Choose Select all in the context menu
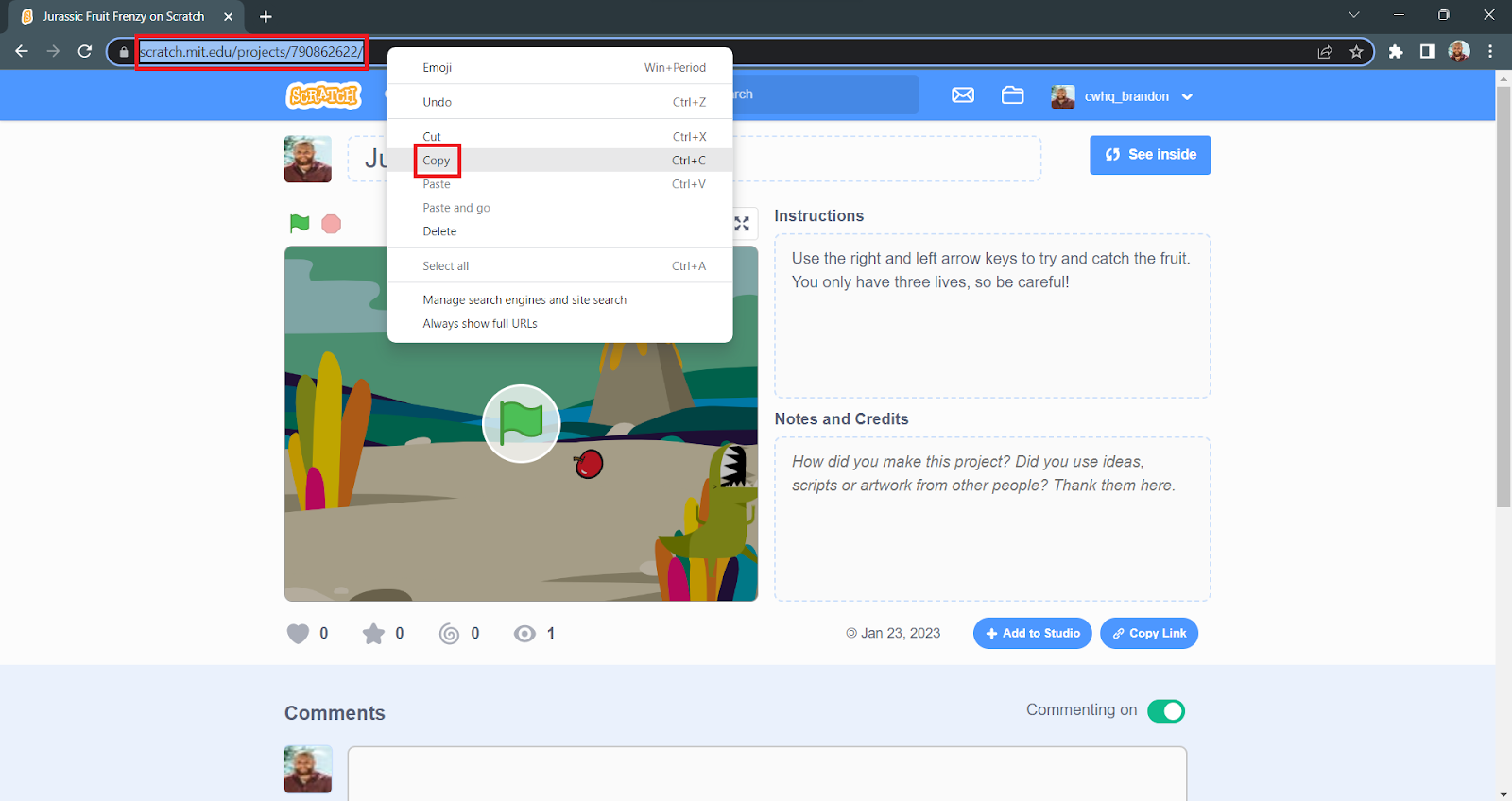This screenshot has height=801, width=1512. (560, 266)
